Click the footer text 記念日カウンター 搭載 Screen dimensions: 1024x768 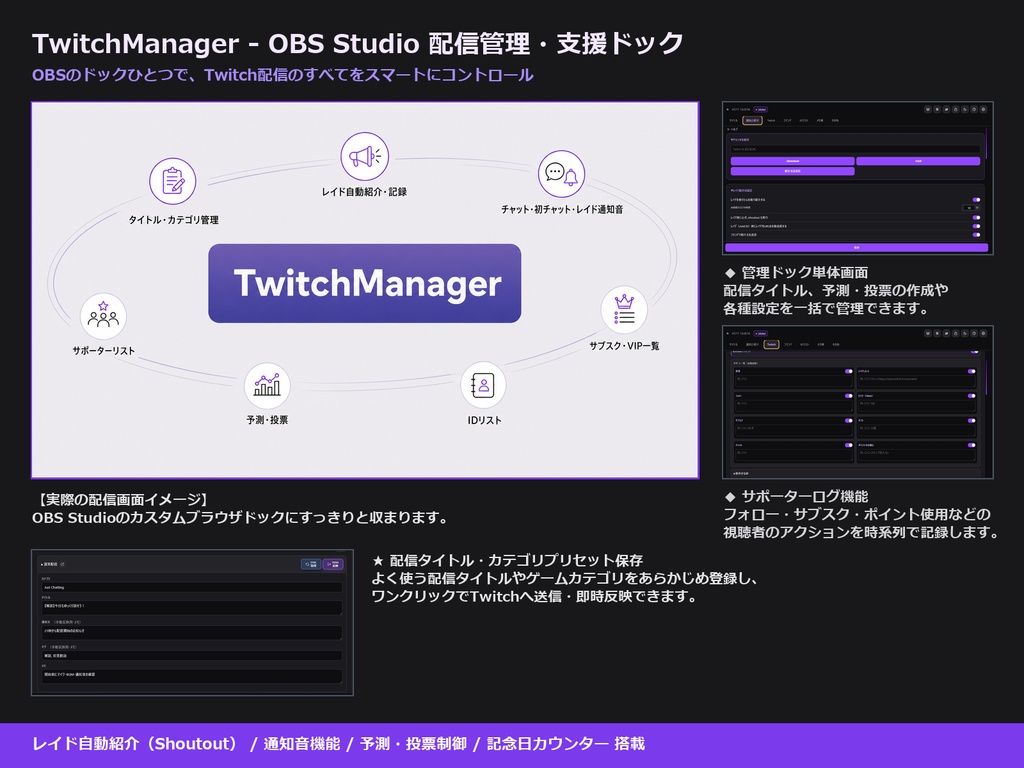[566, 744]
